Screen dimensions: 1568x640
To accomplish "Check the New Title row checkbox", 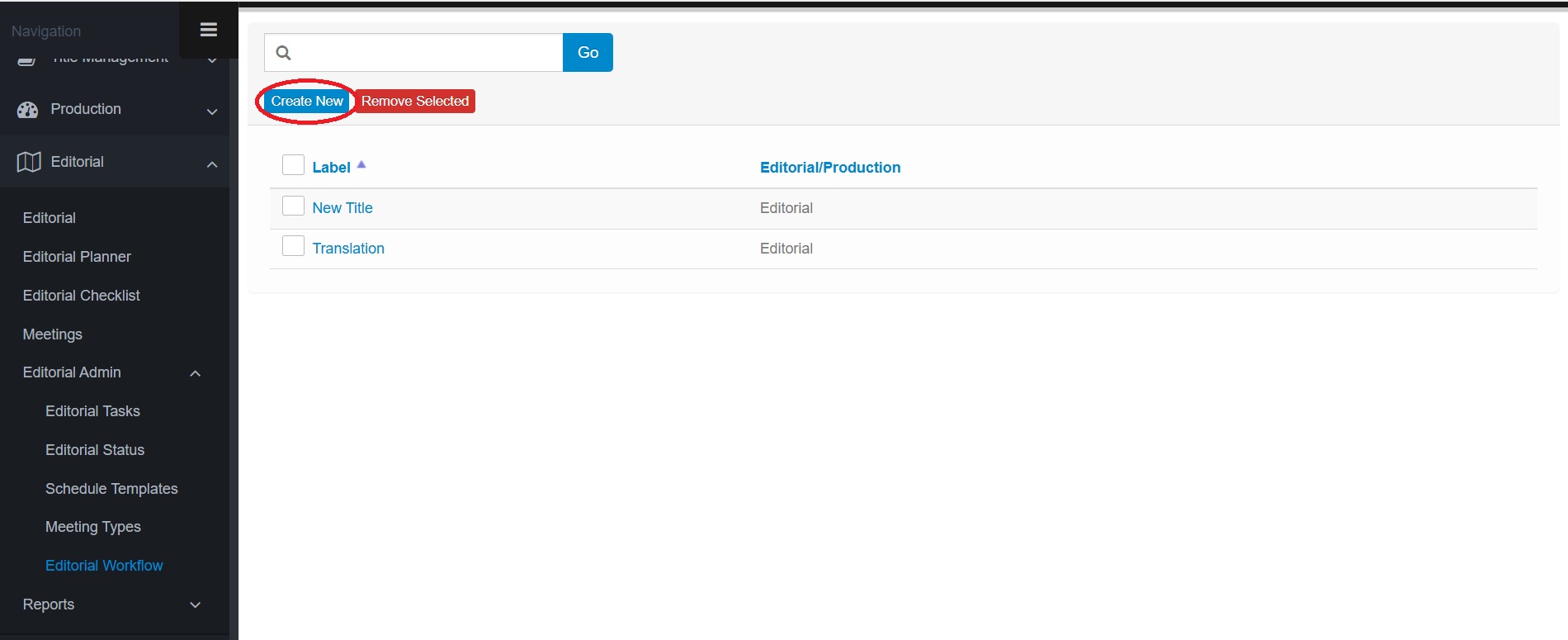I will [293, 206].
